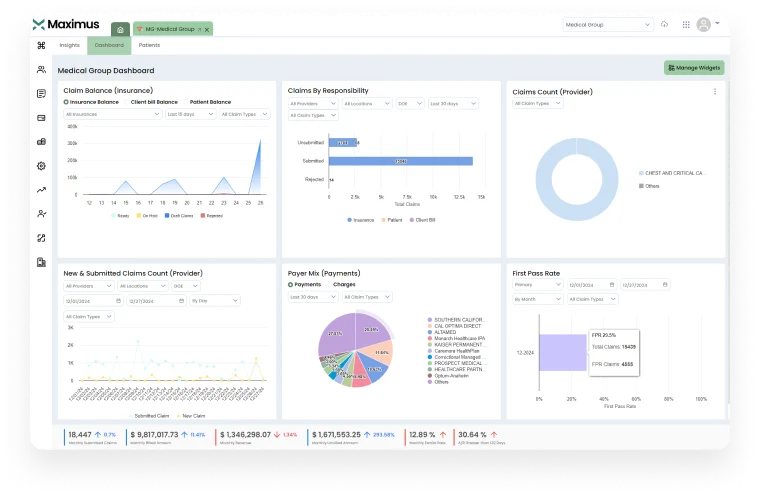Viewport: 760px width, 497px height.
Task: Open the All Insurances dropdown
Action: pos(112,114)
